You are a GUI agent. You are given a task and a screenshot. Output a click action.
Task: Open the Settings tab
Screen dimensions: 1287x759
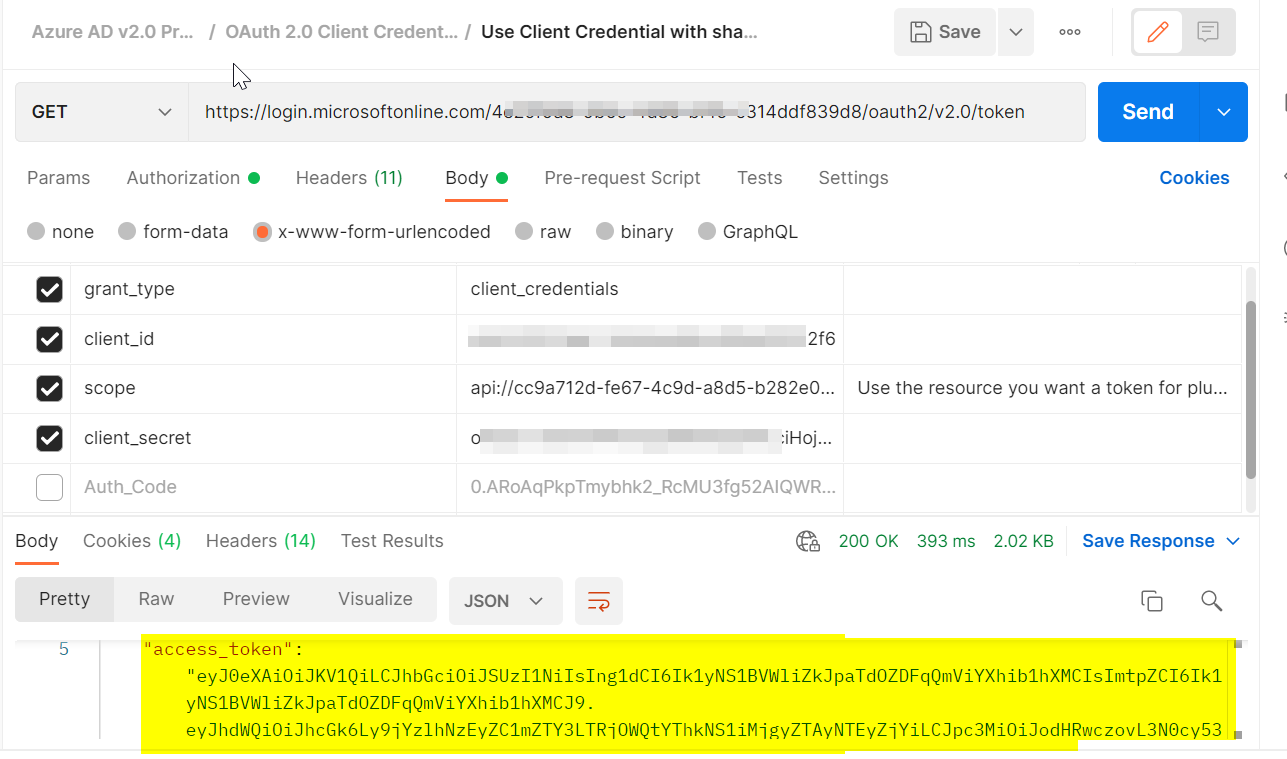pyautogui.click(x=853, y=178)
